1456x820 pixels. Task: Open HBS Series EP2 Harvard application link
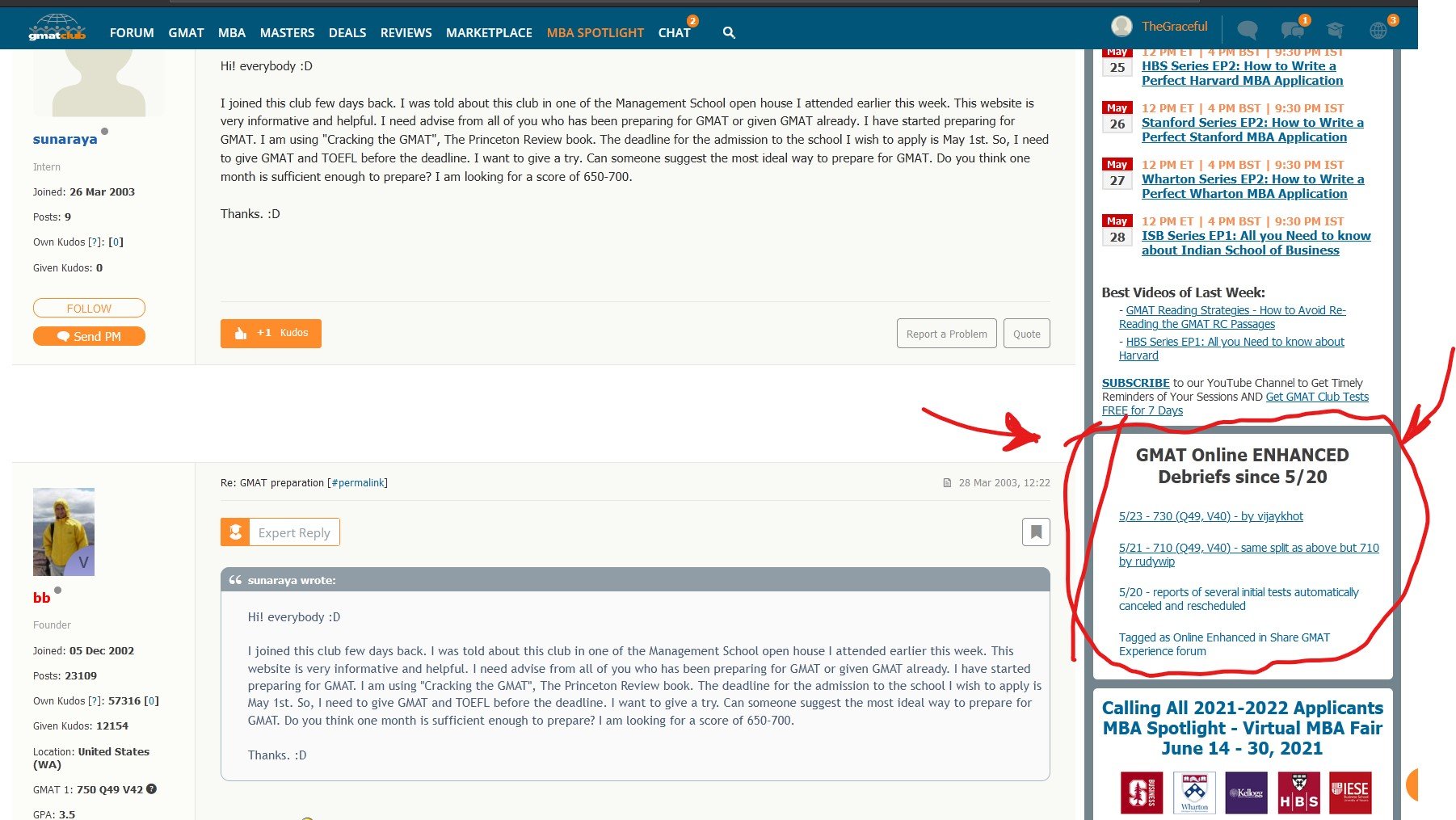point(1242,74)
